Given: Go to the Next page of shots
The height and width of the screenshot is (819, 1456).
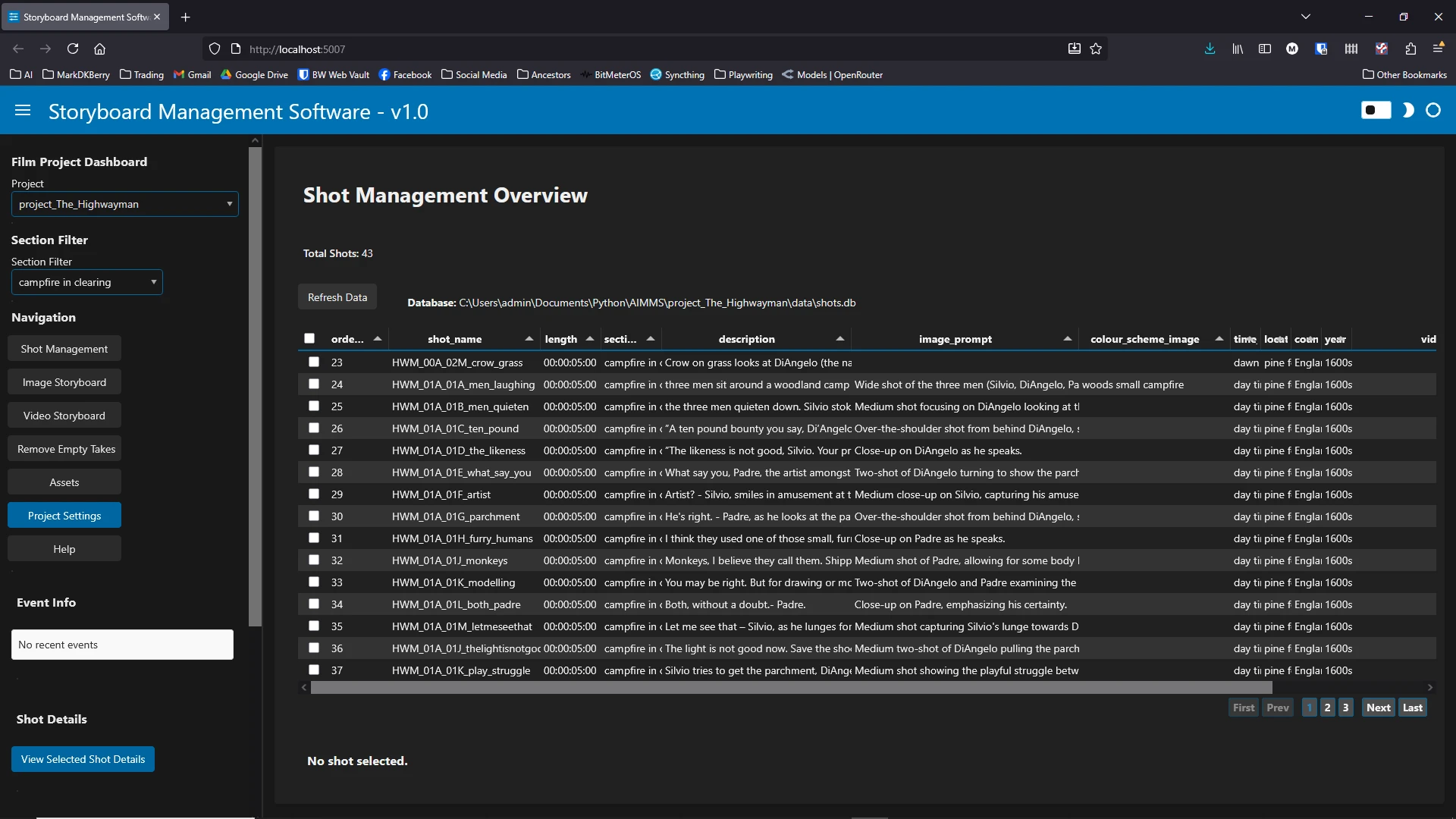Looking at the screenshot, I should tap(1378, 707).
